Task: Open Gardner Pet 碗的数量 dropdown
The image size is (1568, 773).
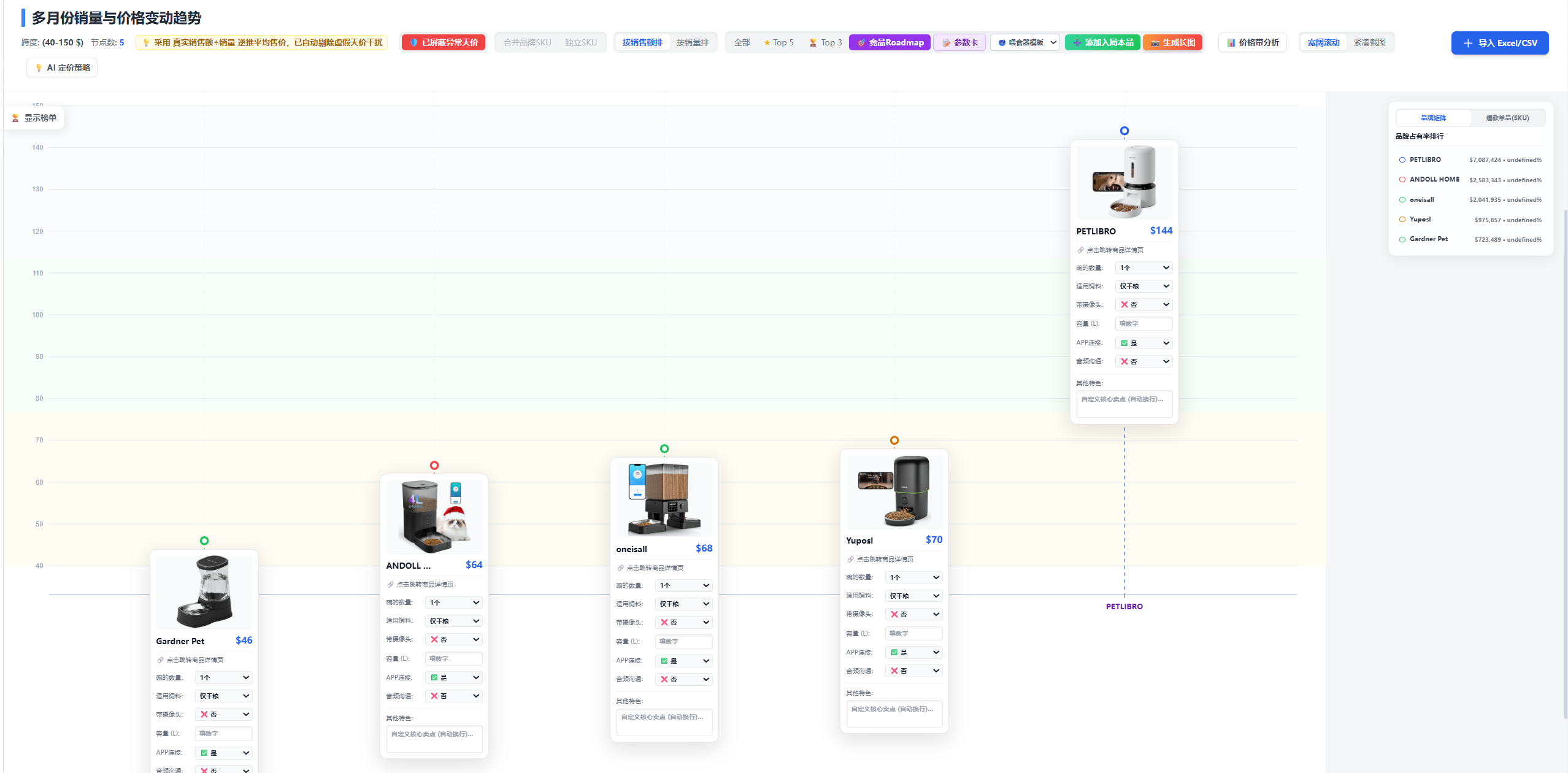Action: click(223, 678)
